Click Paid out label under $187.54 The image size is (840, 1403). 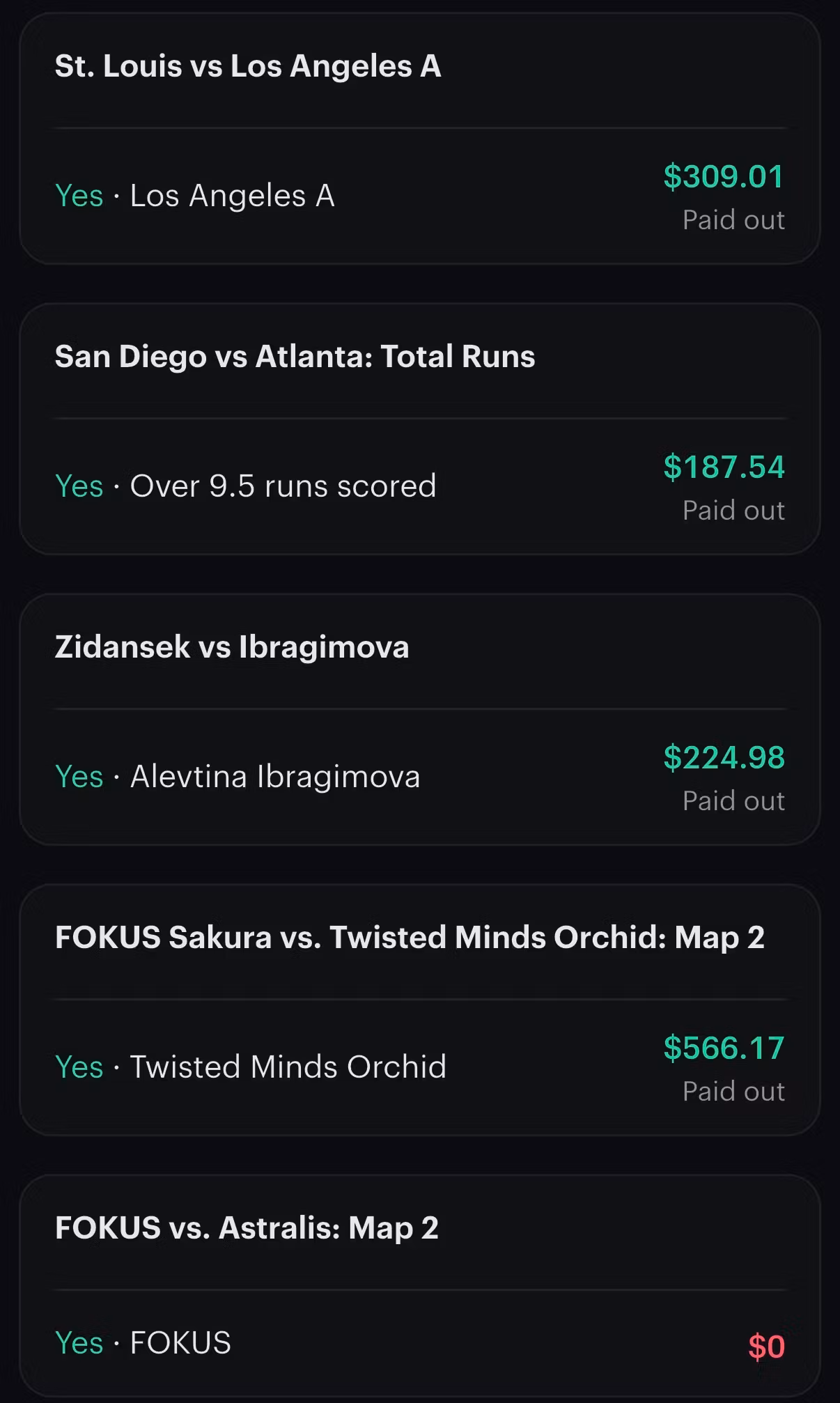(733, 511)
